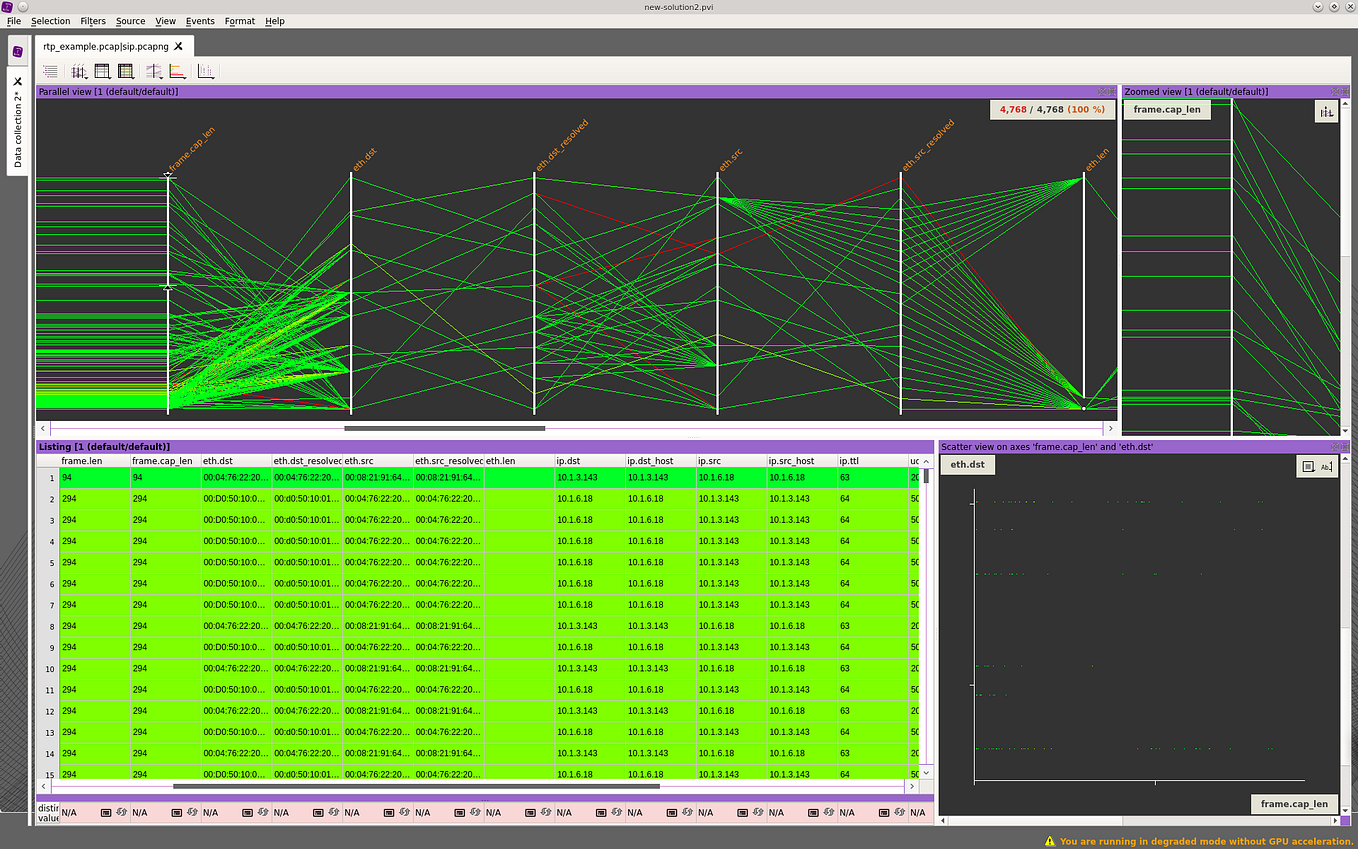The width and height of the screenshot is (1358, 849).
Task: Click the frame.cap_len button in the Zoomed view
Action: [1167, 109]
